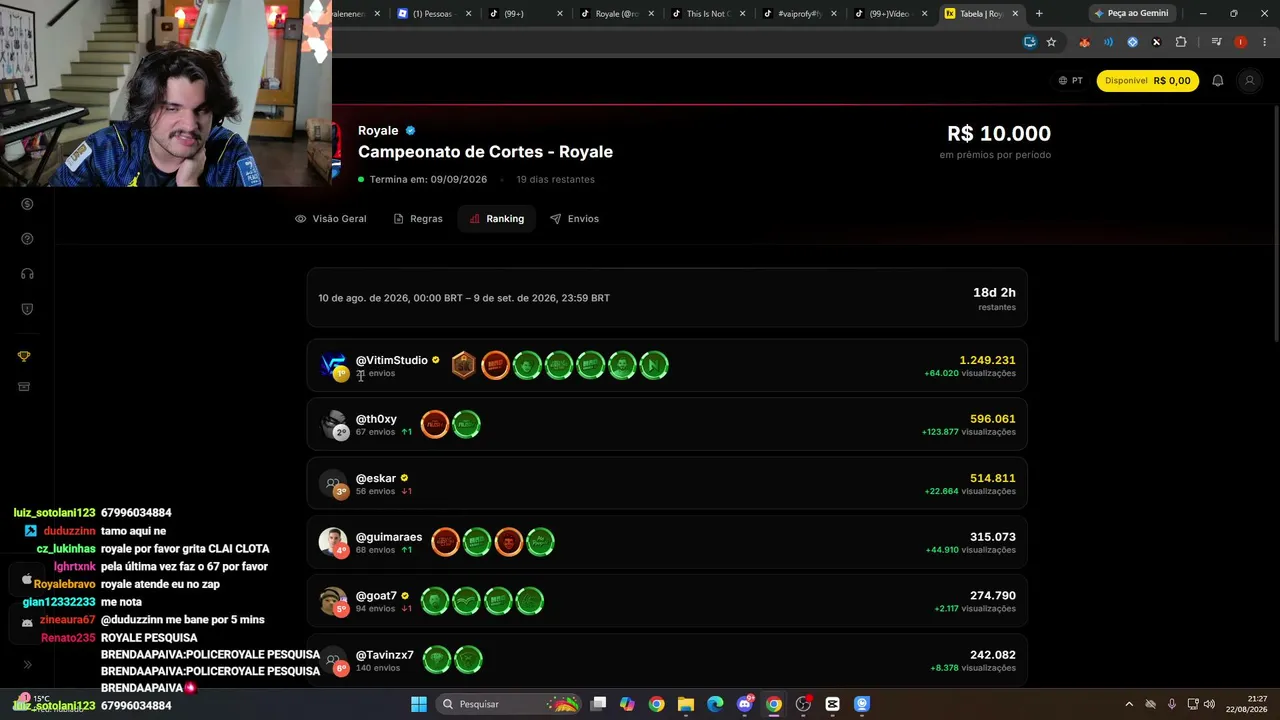Click the 596.061 views count
The height and width of the screenshot is (720, 1280).
993,419
